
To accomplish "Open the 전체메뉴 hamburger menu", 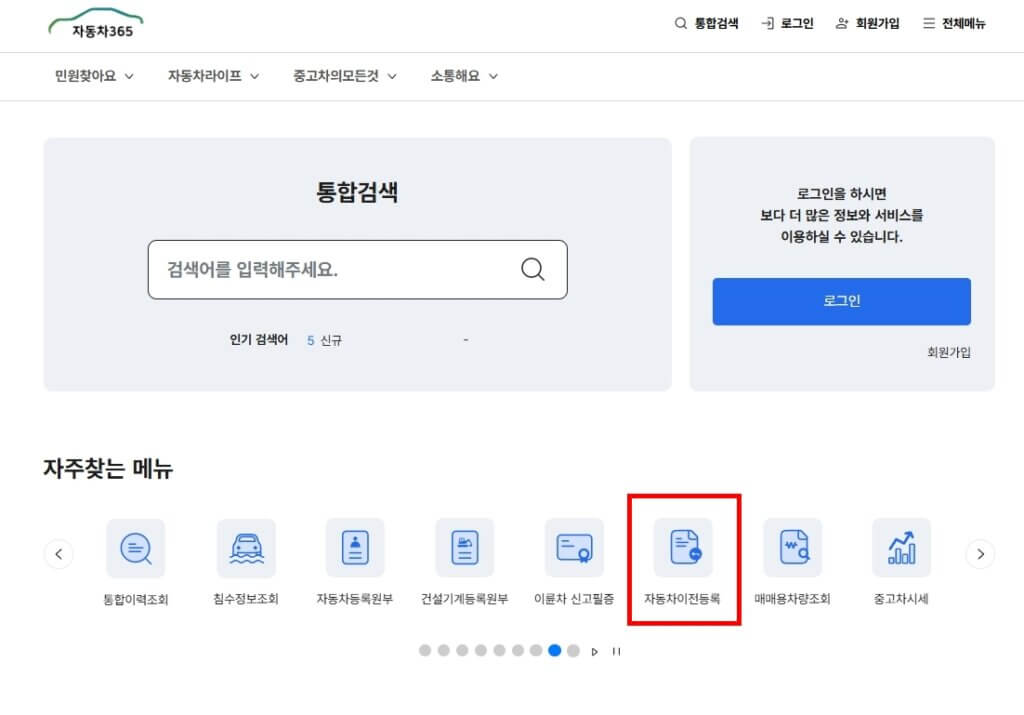I will point(954,23).
